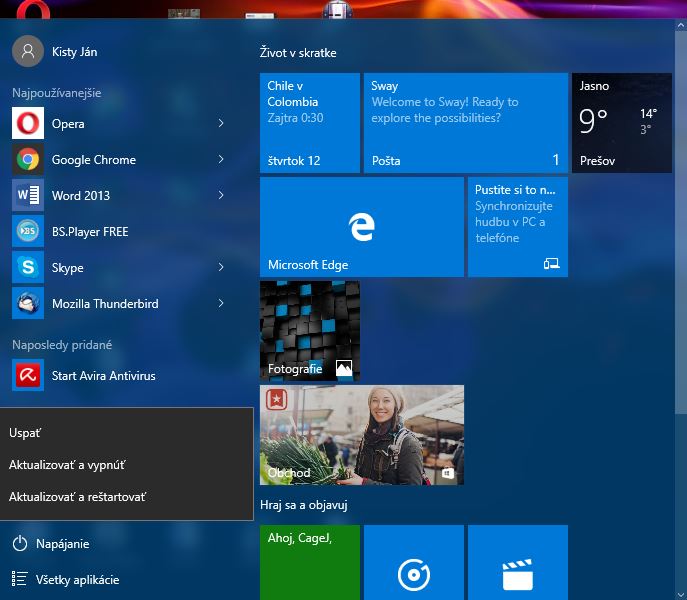Click the Všetky aplikácie label
Screen dimensions: 687x600
78,580
